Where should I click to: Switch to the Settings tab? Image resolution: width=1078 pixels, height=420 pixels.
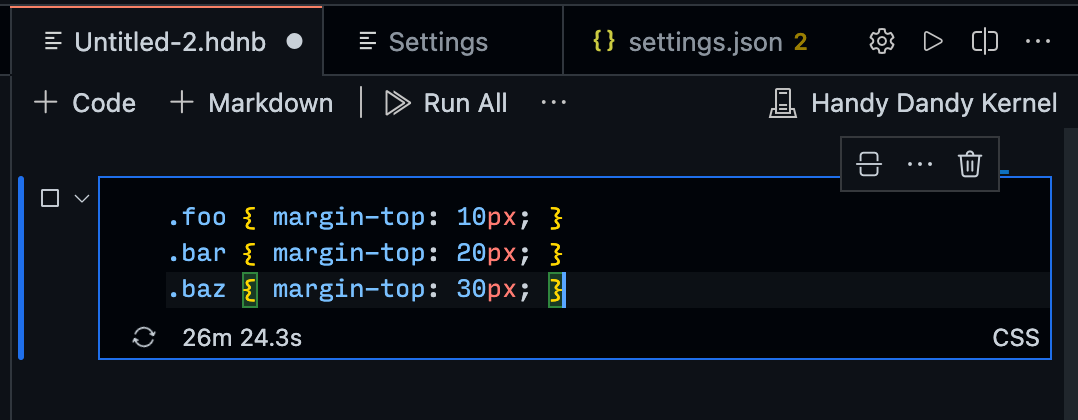[443, 42]
